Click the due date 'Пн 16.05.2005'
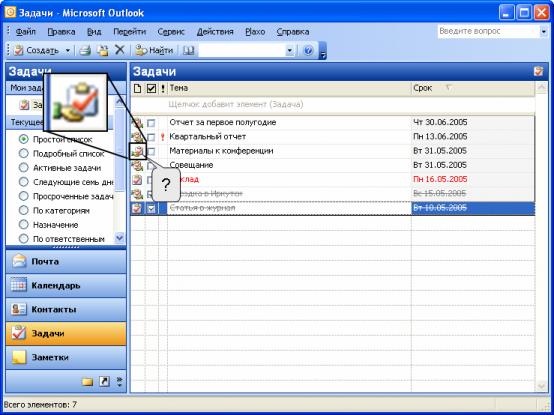The height and width of the screenshot is (415, 554). point(440,179)
